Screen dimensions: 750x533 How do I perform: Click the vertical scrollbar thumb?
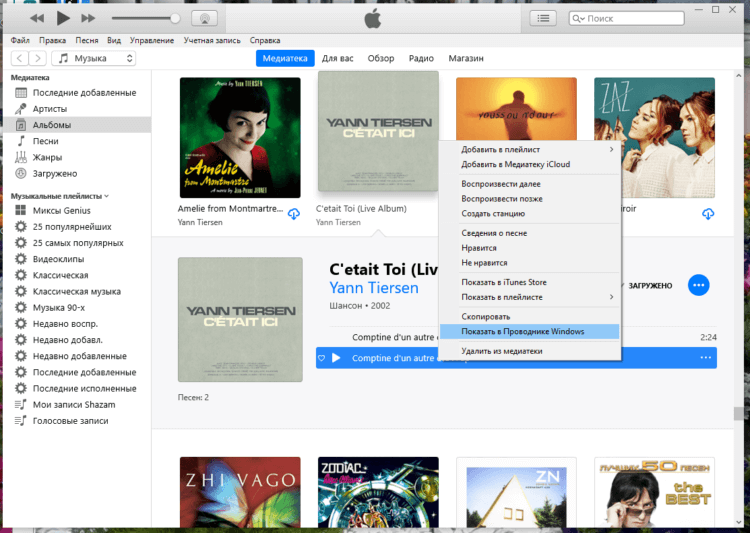[x=738, y=413]
